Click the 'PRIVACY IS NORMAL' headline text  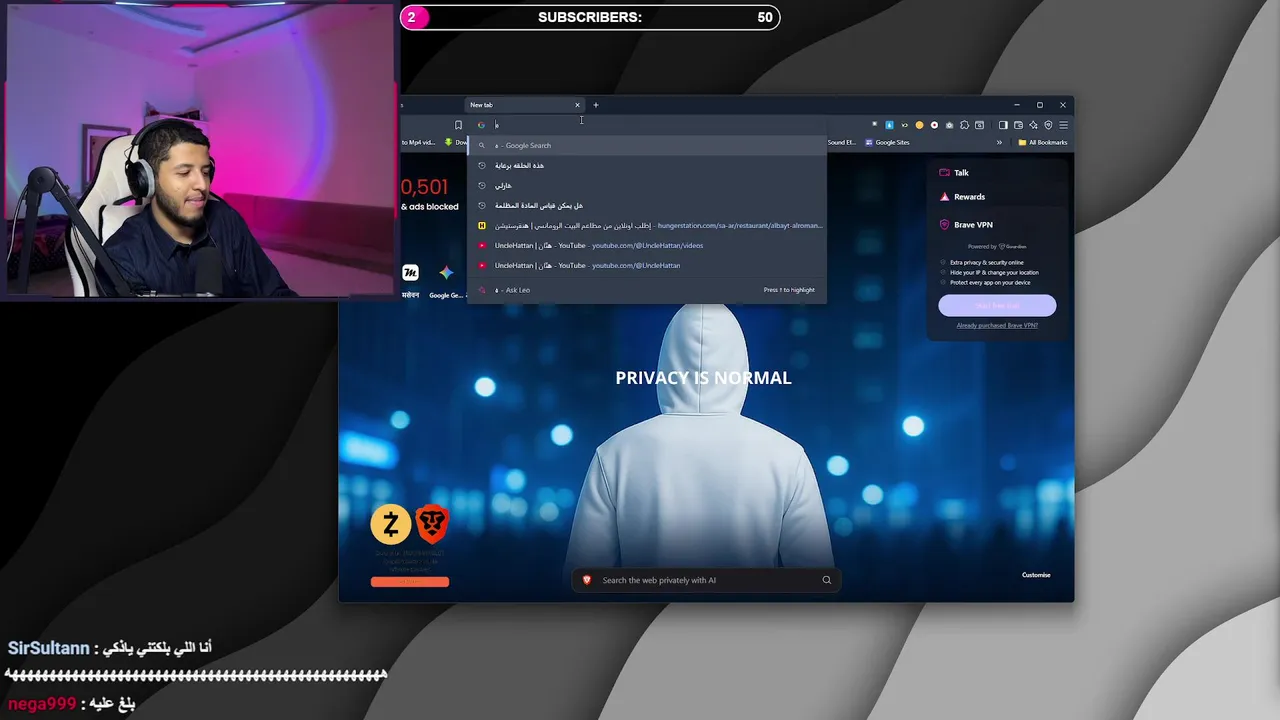703,378
